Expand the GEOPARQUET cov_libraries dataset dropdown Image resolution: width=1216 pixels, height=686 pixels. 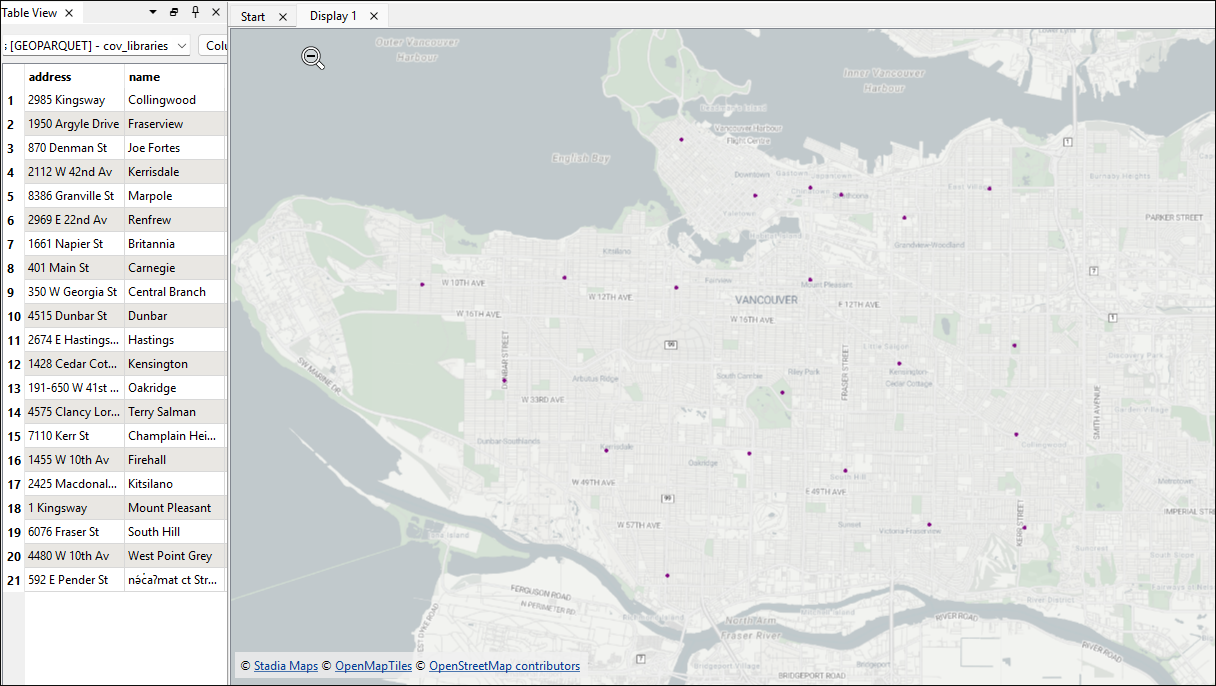181,46
